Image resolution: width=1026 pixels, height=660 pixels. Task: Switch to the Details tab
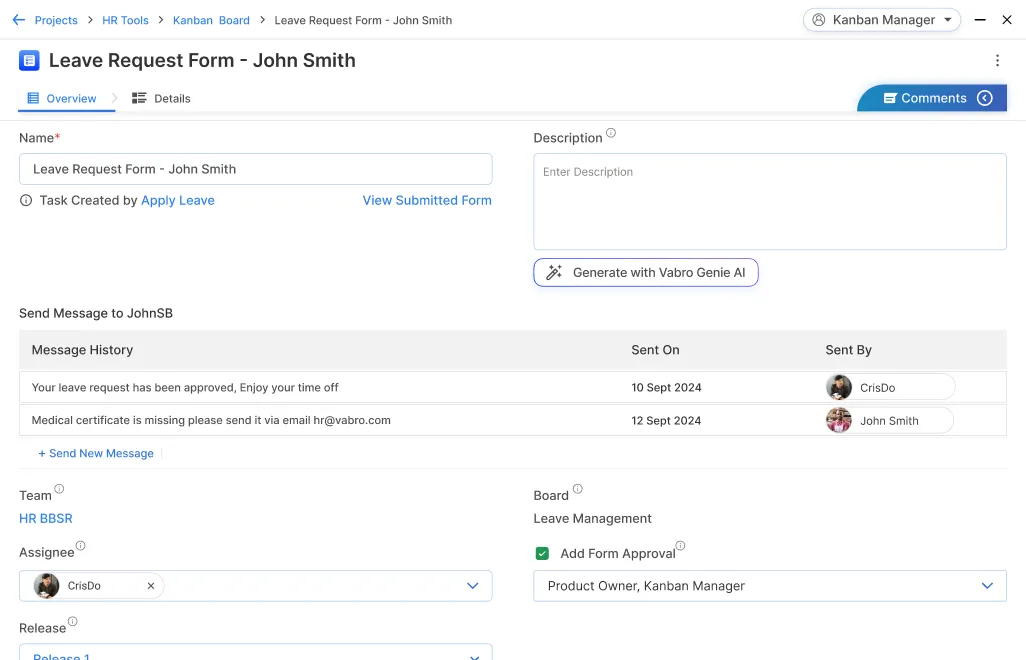click(162, 99)
